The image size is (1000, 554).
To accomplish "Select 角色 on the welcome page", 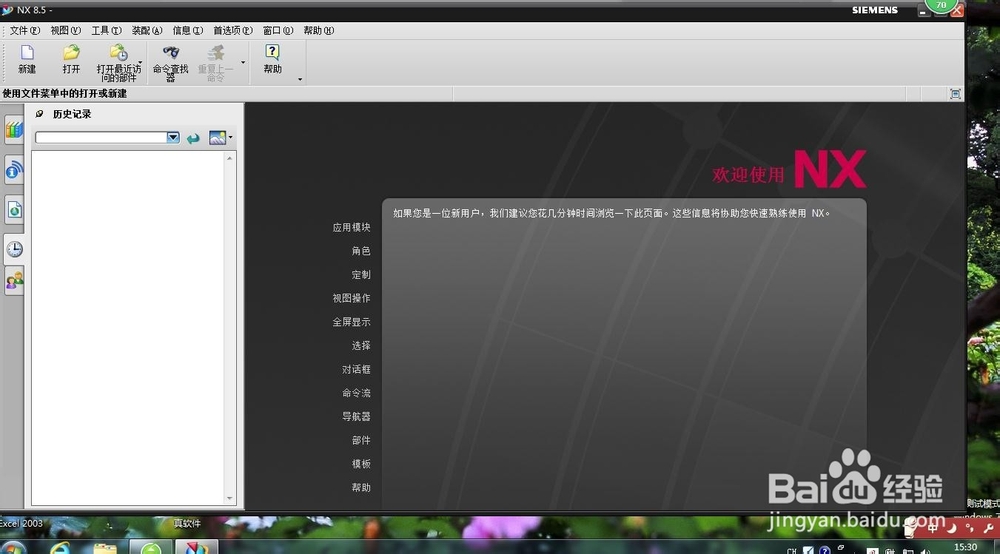I will pos(360,251).
